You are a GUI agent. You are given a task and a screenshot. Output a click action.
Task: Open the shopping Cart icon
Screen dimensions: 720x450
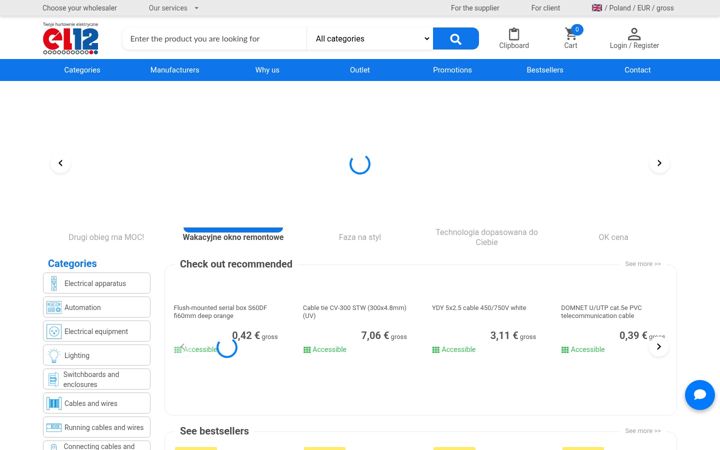(571, 34)
